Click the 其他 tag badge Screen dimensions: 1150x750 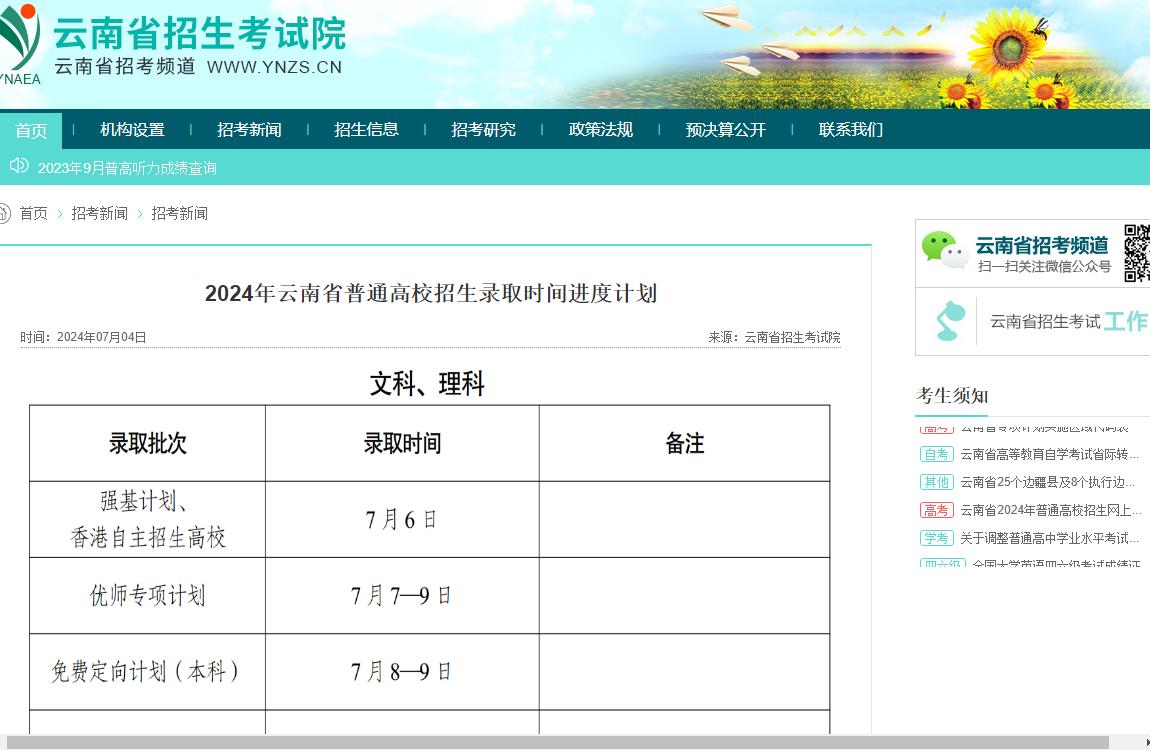point(936,481)
